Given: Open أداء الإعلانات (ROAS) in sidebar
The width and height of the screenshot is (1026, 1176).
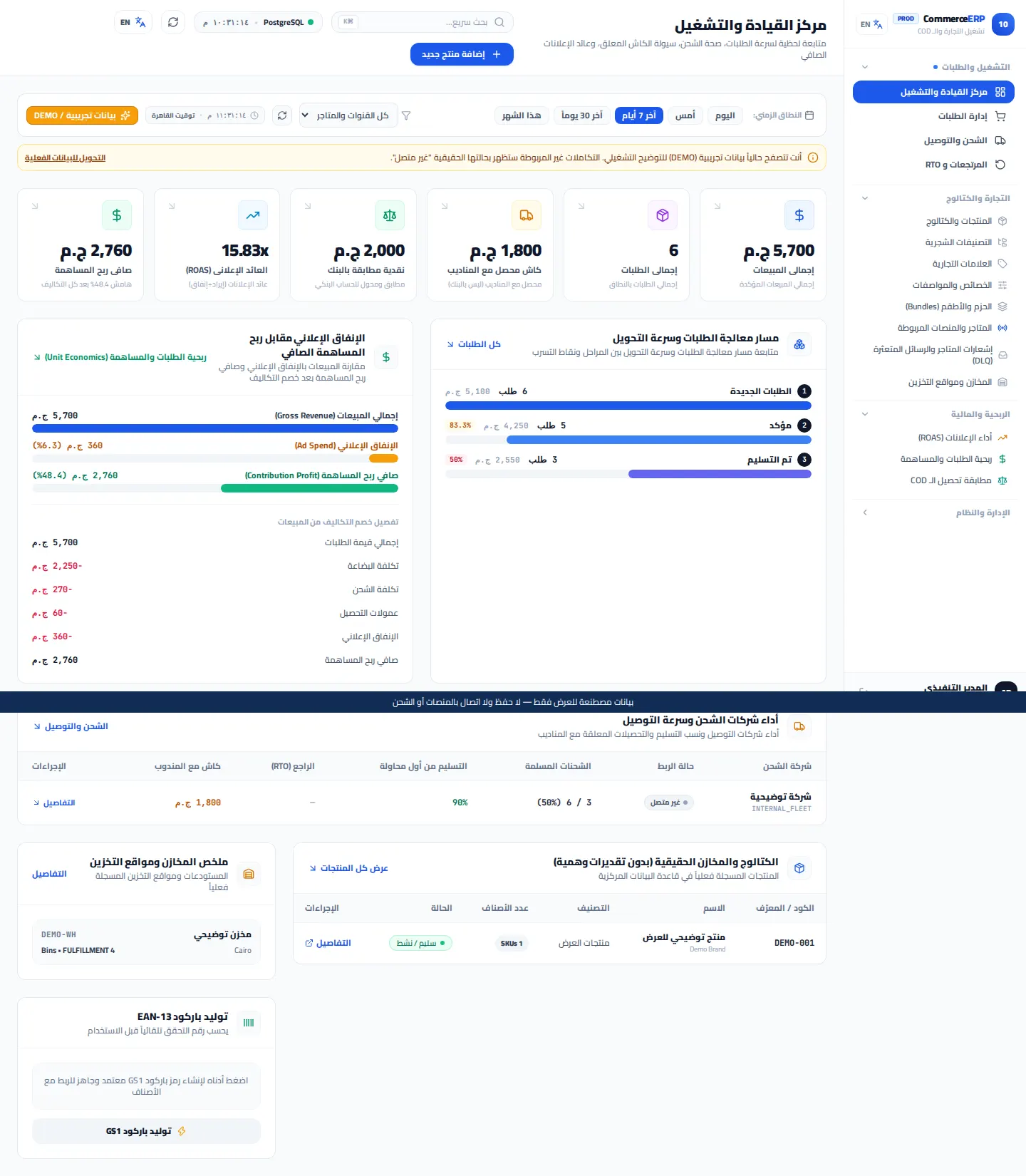Looking at the screenshot, I should coord(933,438).
